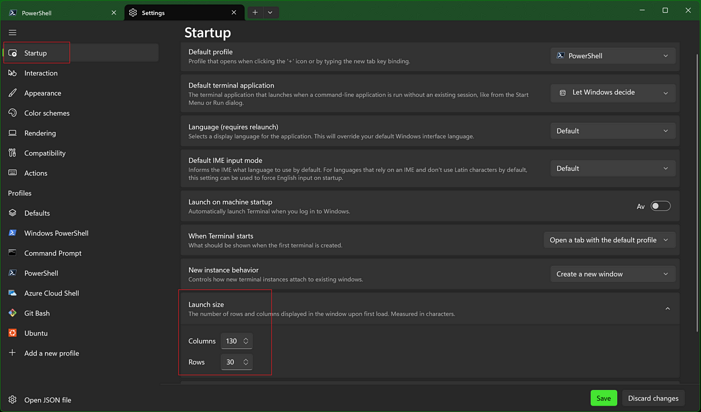Click the plus icon beside Add a new profile
The width and height of the screenshot is (701, 412).
click(x=13, y=353)
